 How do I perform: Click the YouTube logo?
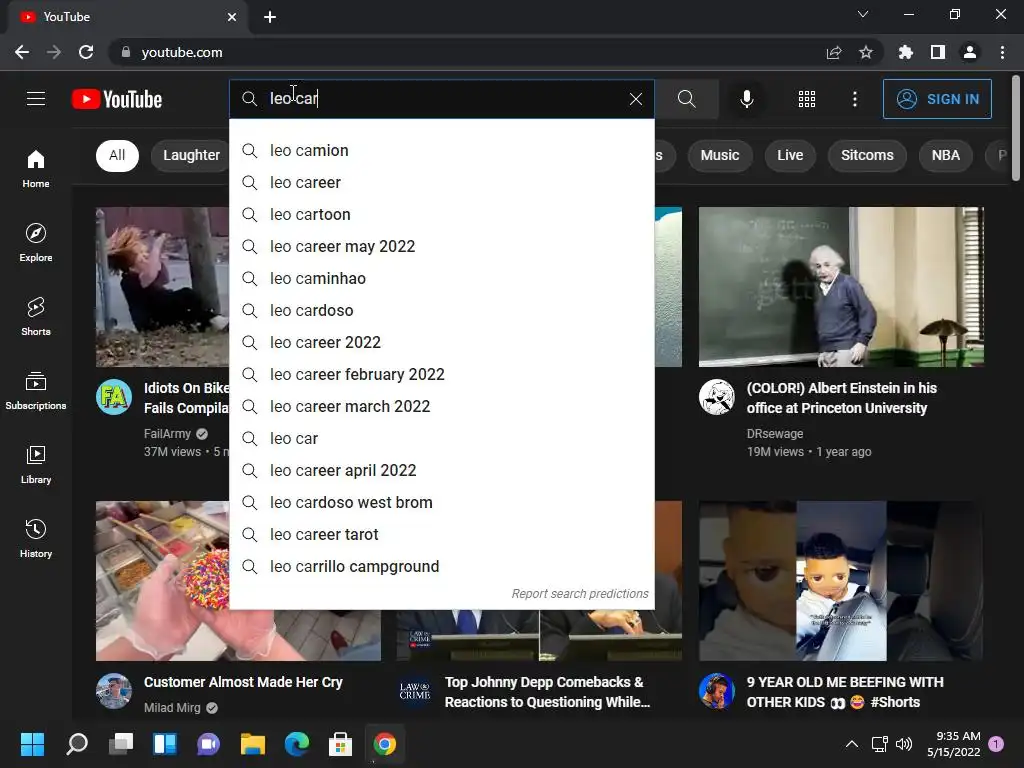pos(117,99)
